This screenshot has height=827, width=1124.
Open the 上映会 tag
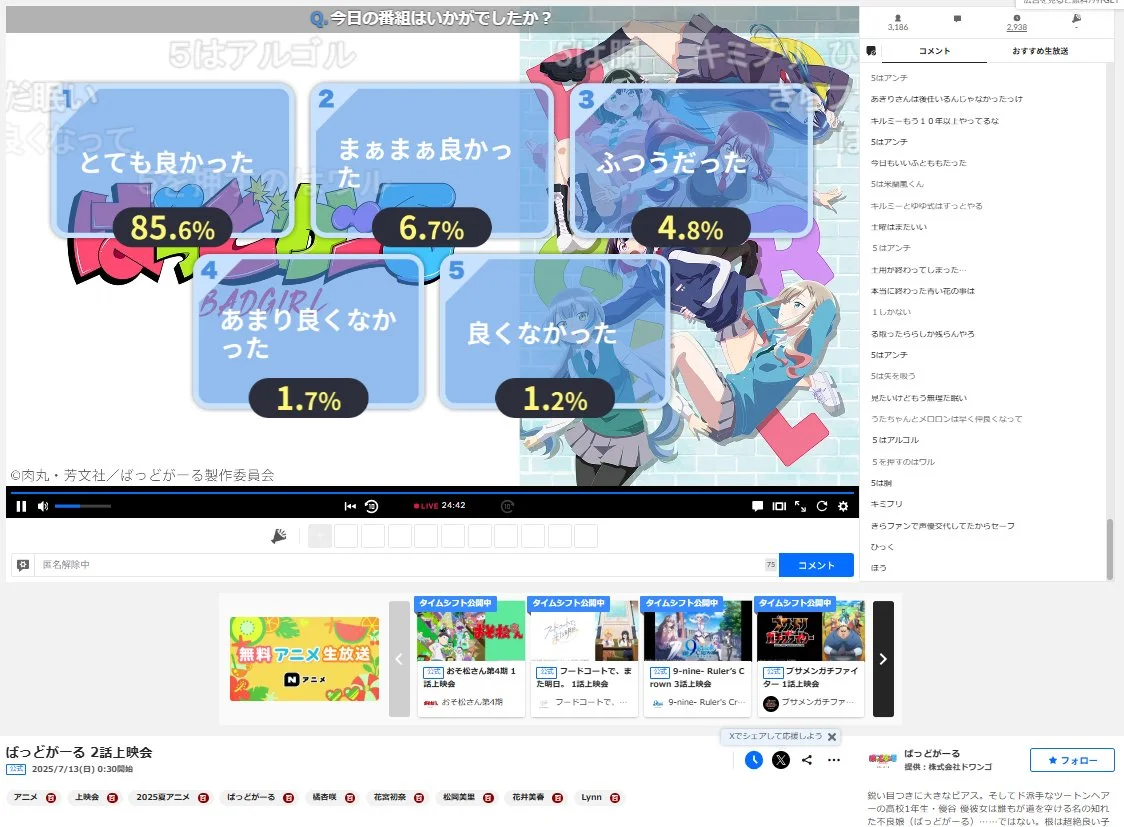87,797
